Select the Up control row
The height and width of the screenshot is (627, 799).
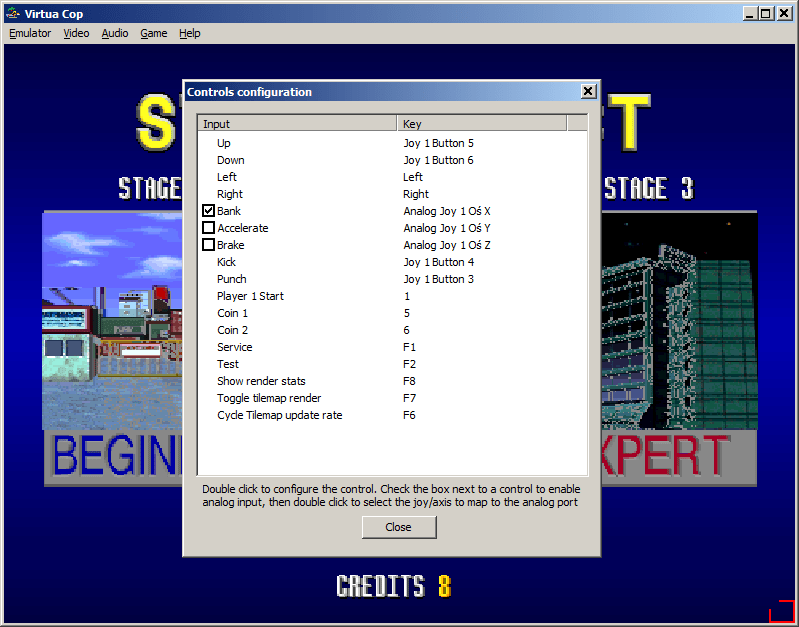pyautogui.click(x=224, y=143)
